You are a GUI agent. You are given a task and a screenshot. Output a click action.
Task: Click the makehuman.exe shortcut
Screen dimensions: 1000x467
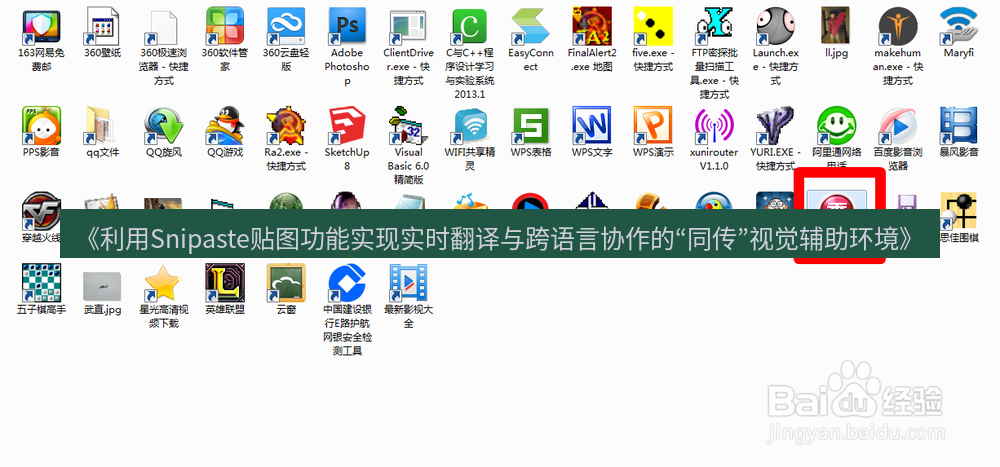[898, 27]
